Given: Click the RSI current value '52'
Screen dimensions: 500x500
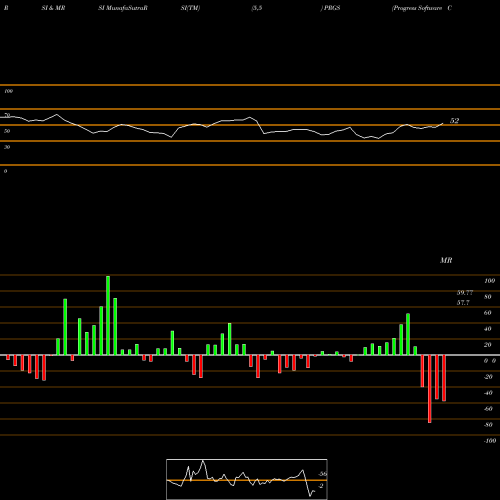Looking at the screenshot, I should (x=454, y=121).
